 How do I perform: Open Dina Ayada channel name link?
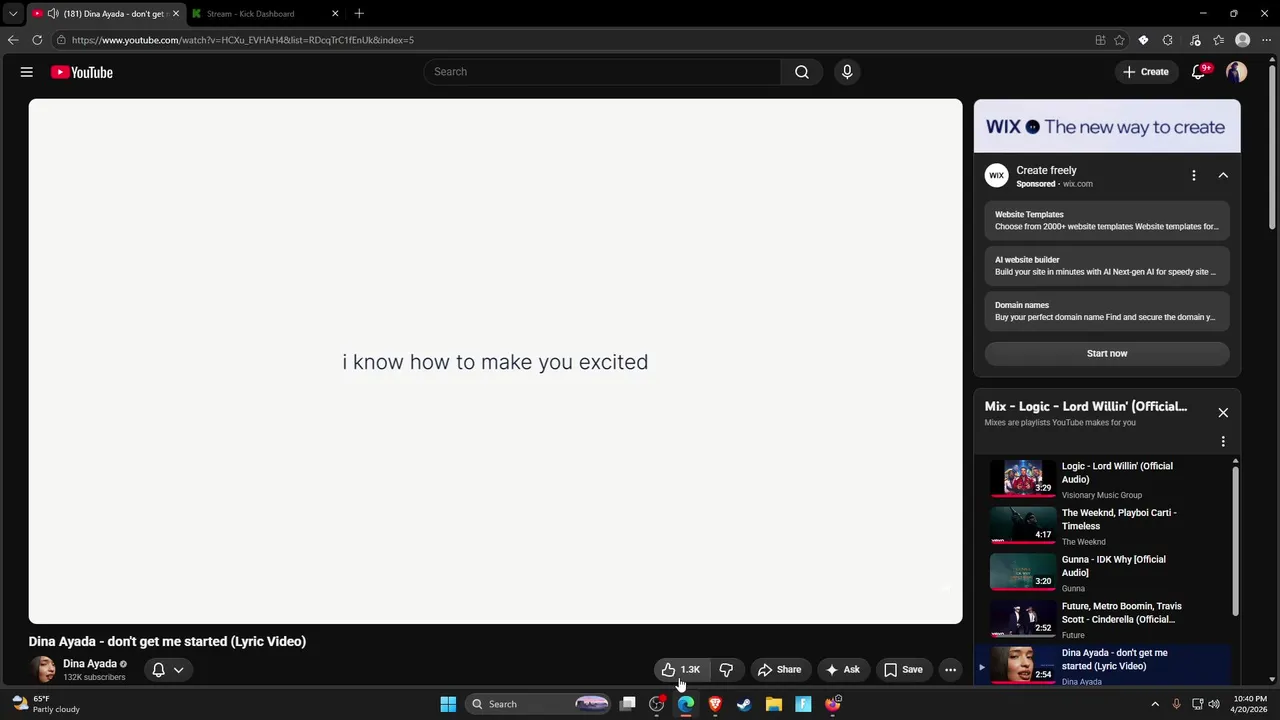pos(90,664)
